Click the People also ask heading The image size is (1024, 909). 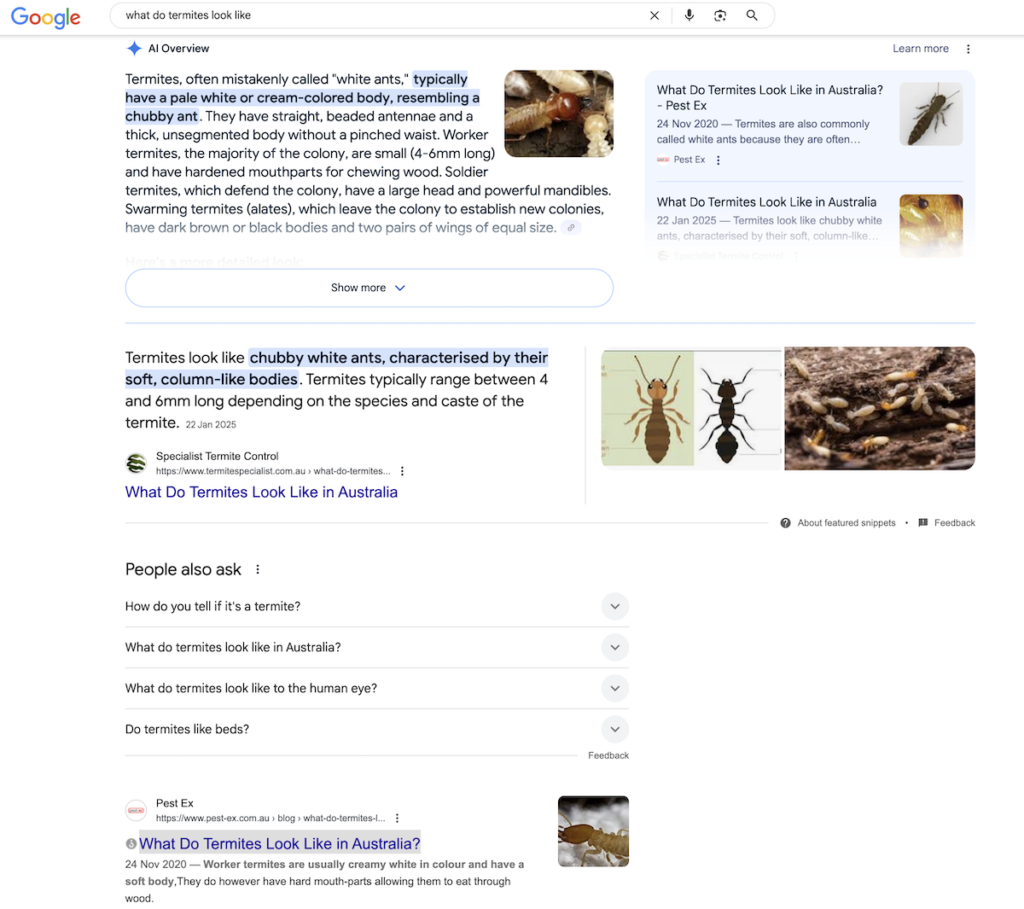pyautogui.click(x=183, y=569)
